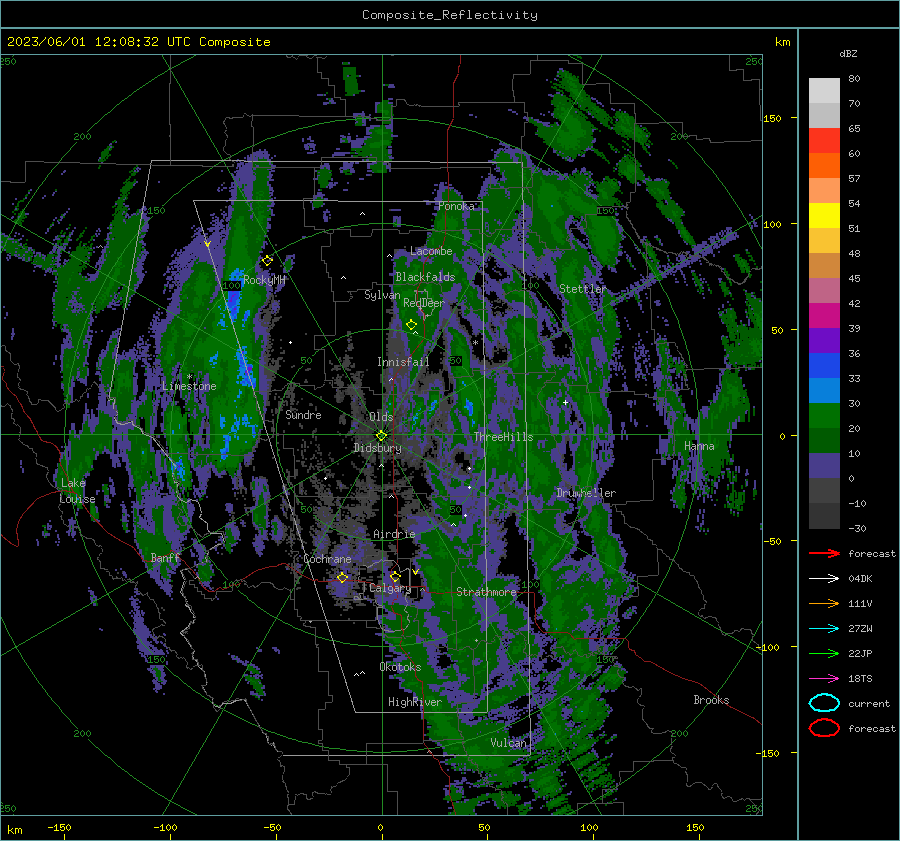Click the HighRiver city label
The width and height of the screenshot is (900, 841).
(415, 702)
